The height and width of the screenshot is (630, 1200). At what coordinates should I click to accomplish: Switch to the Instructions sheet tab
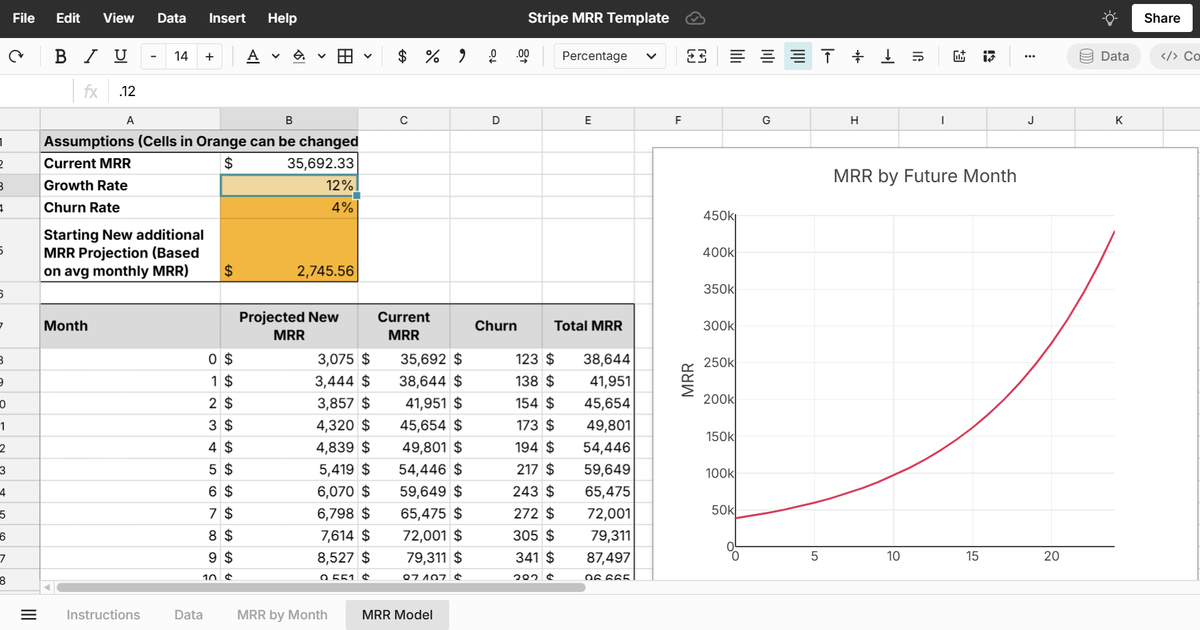point(103,615)
